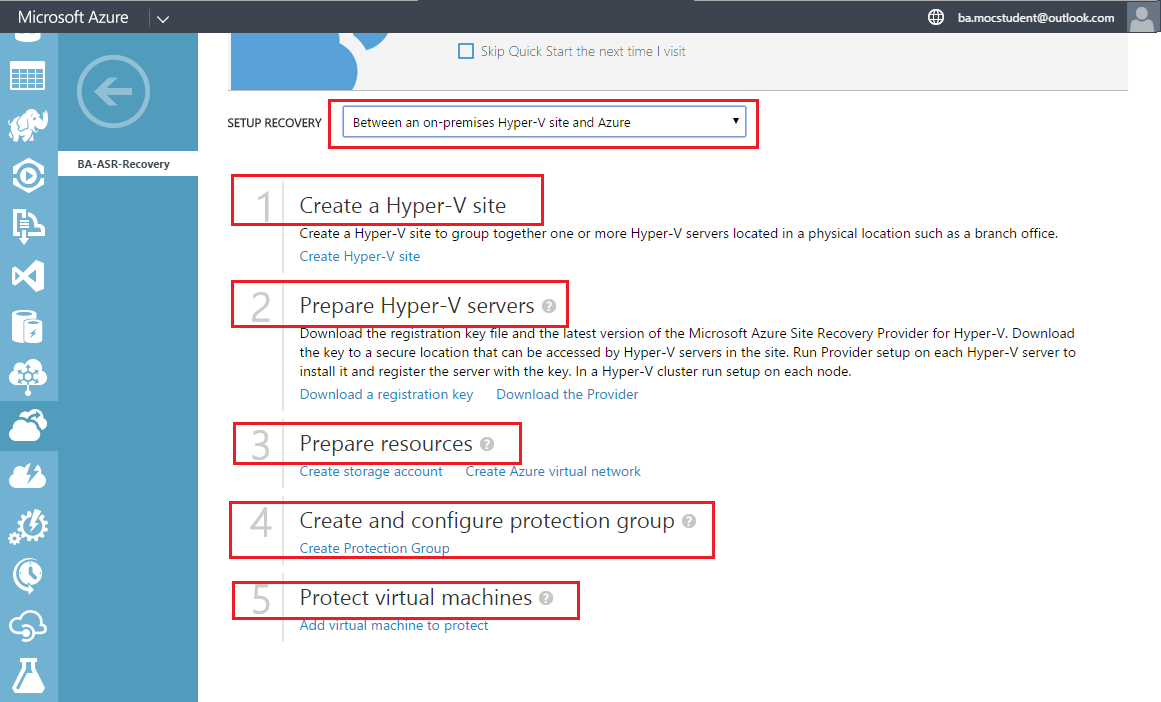Open Scheduler clock icon in sidebar
Image resolution: width=1161 pixels, height=702 pixels.
[x=28, y=576]
